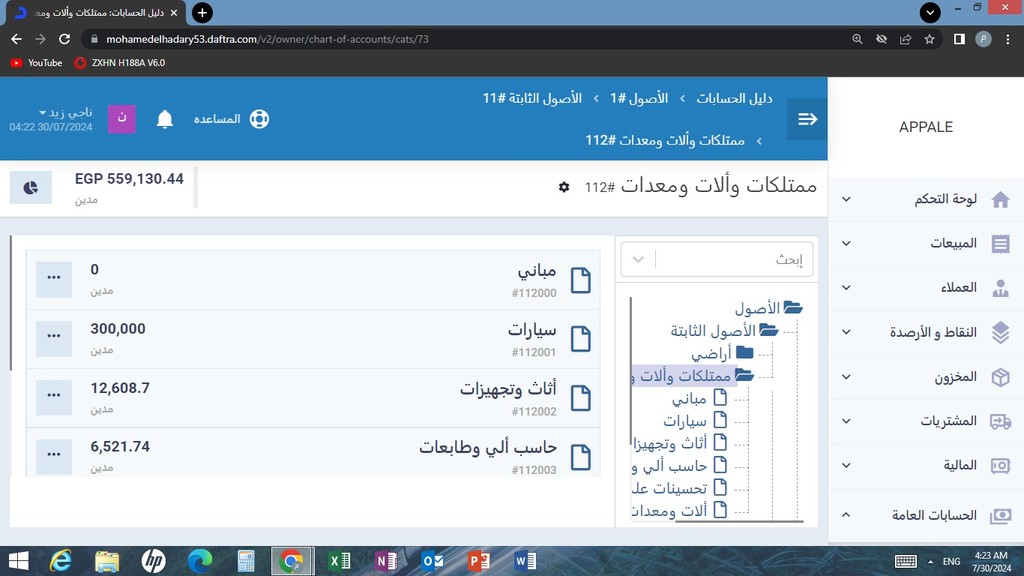The width and height of the screenshot is (1024, 576).
Task: Open three-dot menu for مباني row
Action: point(54,279)
